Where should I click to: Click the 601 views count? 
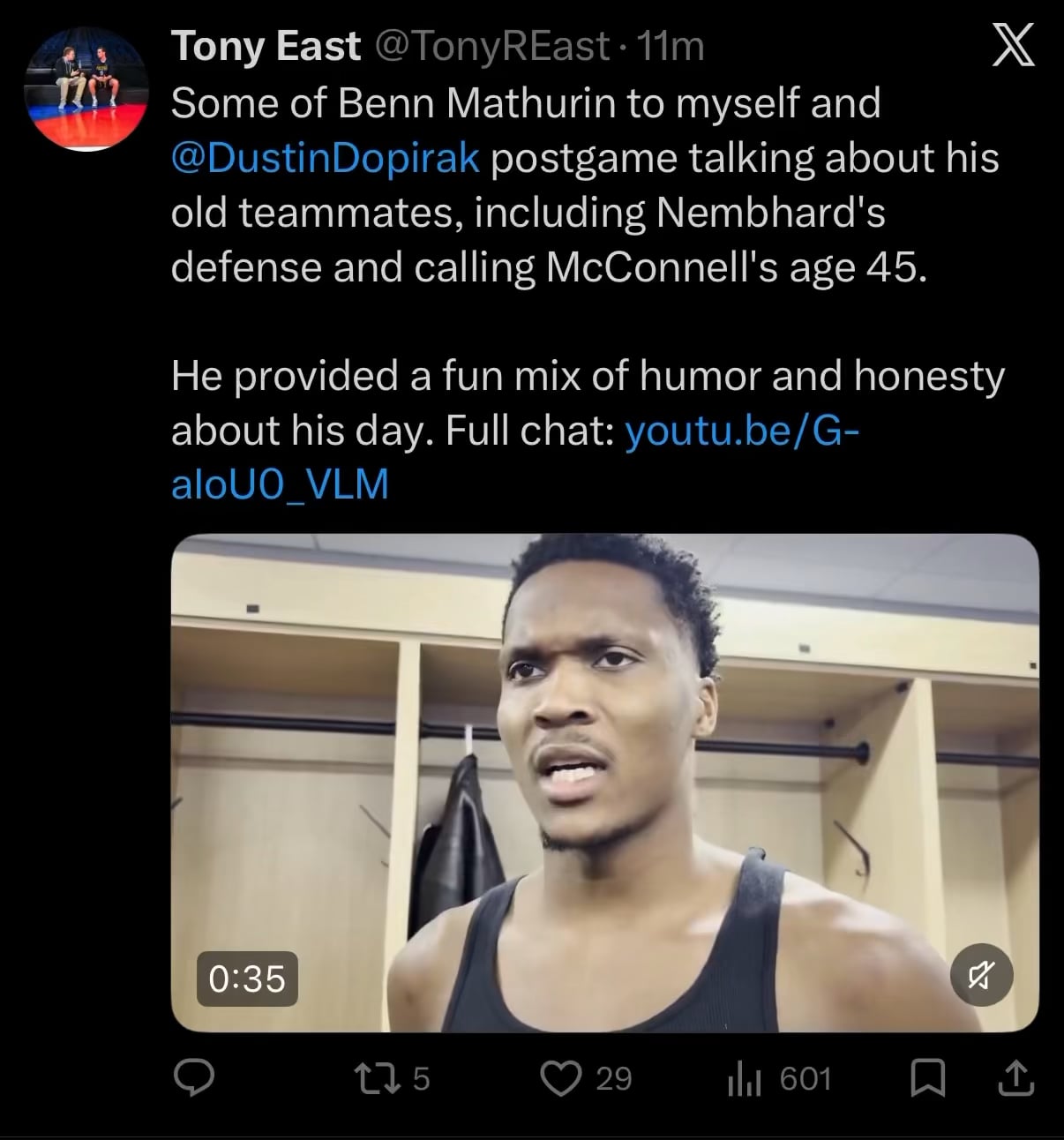[805, 1078]
